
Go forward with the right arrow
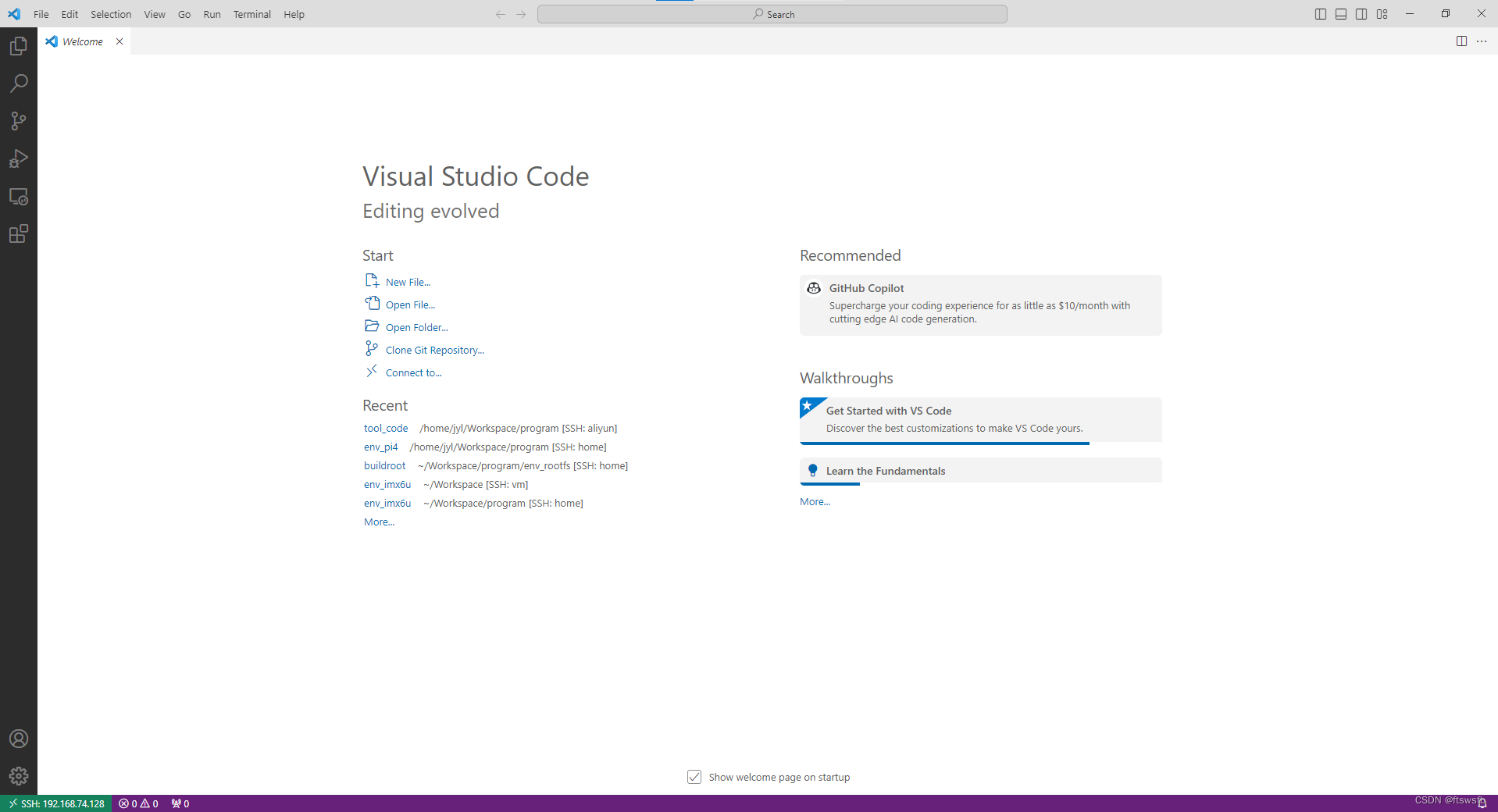521,14
